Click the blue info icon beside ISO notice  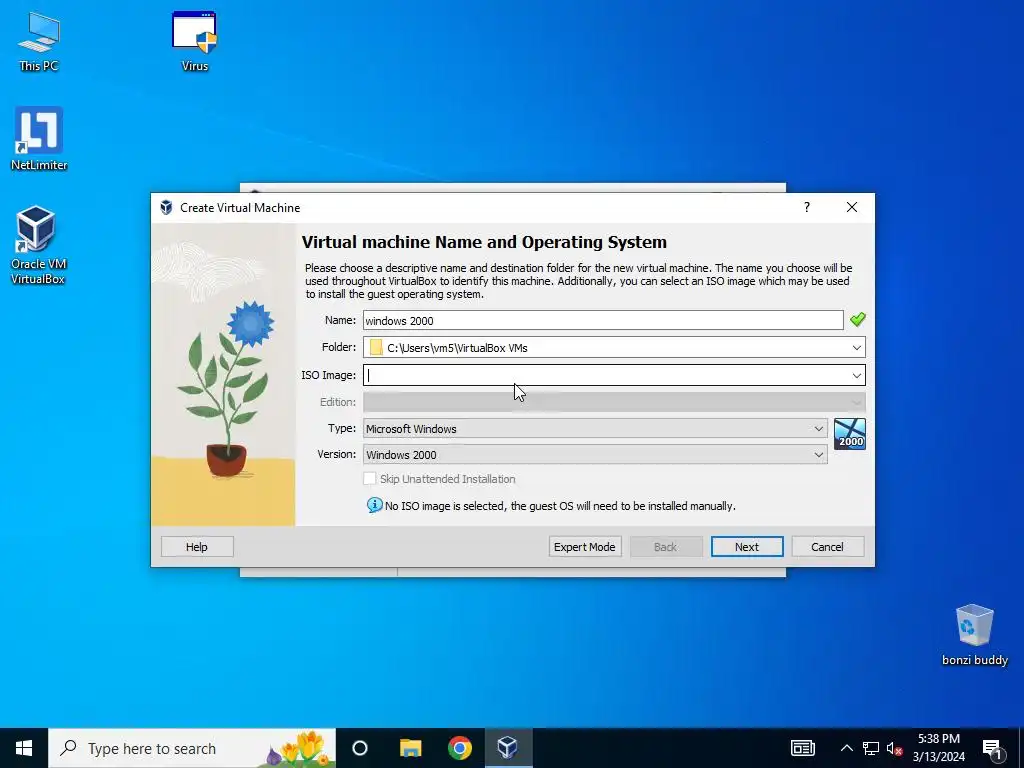point(375,505)
